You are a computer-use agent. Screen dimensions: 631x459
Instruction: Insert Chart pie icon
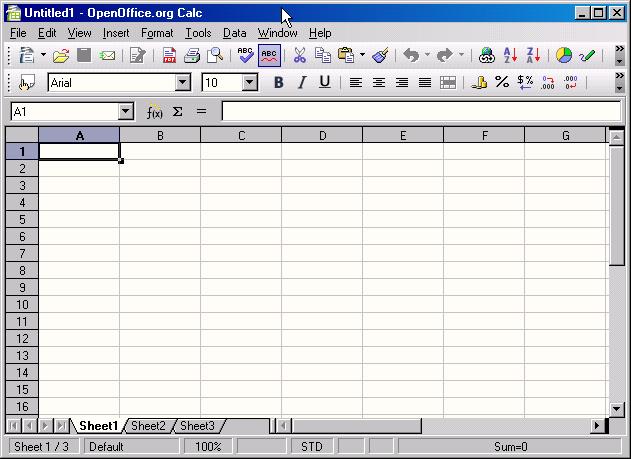pyautogui.click(x=564, y=55)
